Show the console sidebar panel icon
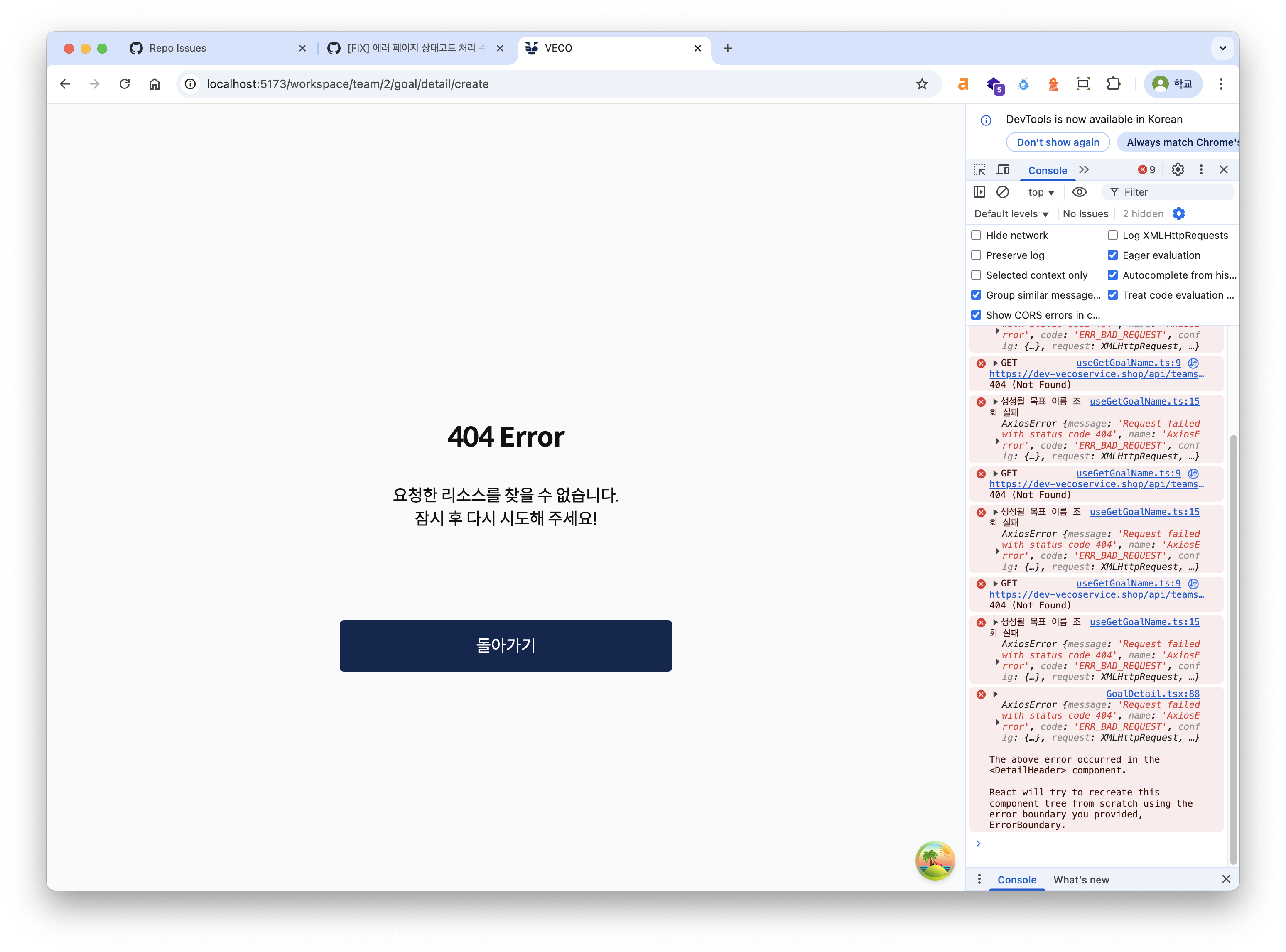The image size is (1286, 952). point(979,192)
